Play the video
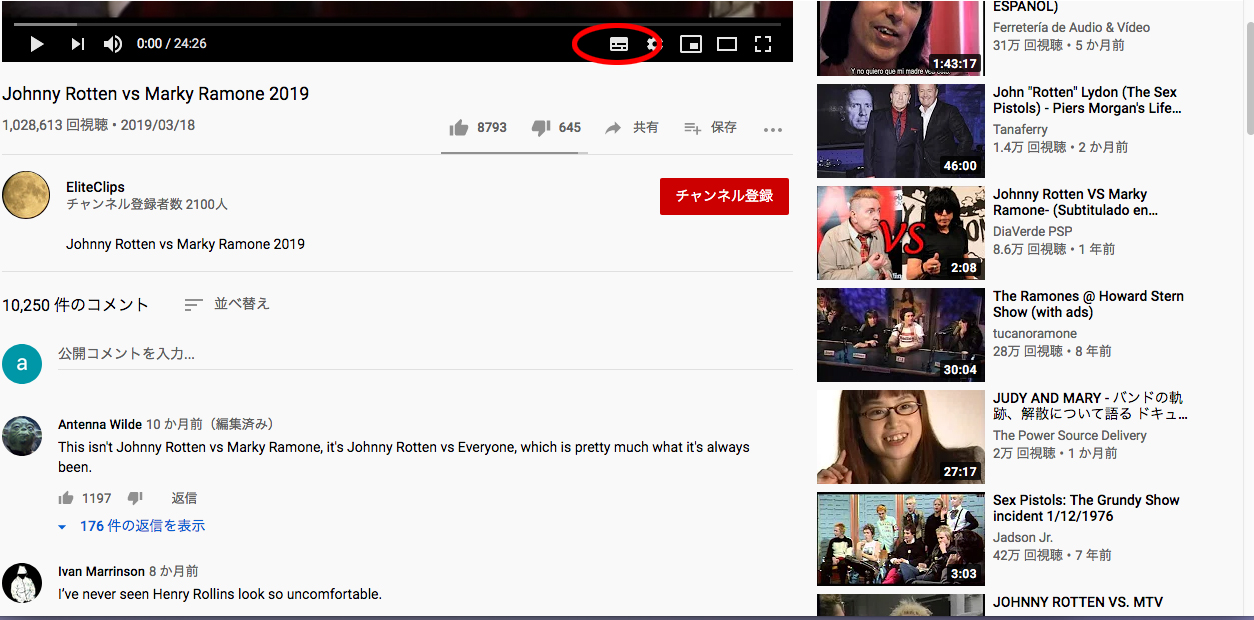The image size is (1254, 620). click(37, 44)
